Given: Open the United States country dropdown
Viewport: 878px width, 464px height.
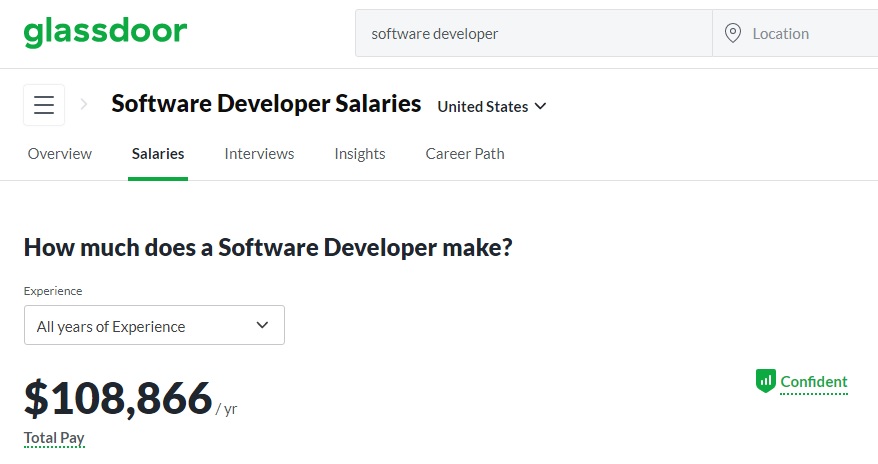Looking at the screenshot, I should point(491,106).
